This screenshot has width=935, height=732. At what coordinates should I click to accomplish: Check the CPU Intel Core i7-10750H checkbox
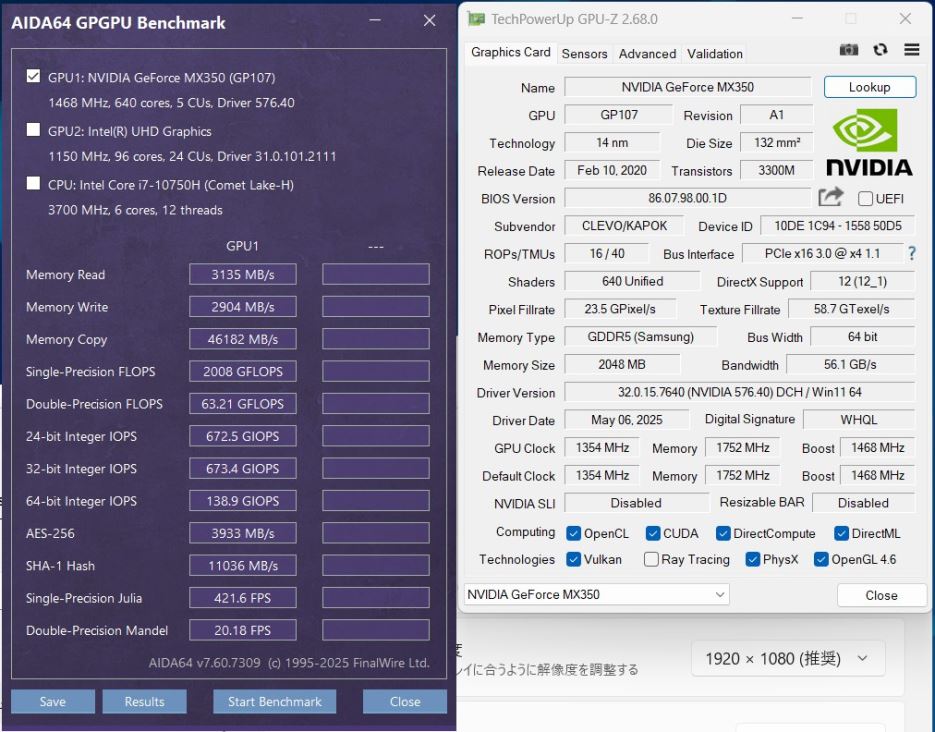(x=34, y=184)
